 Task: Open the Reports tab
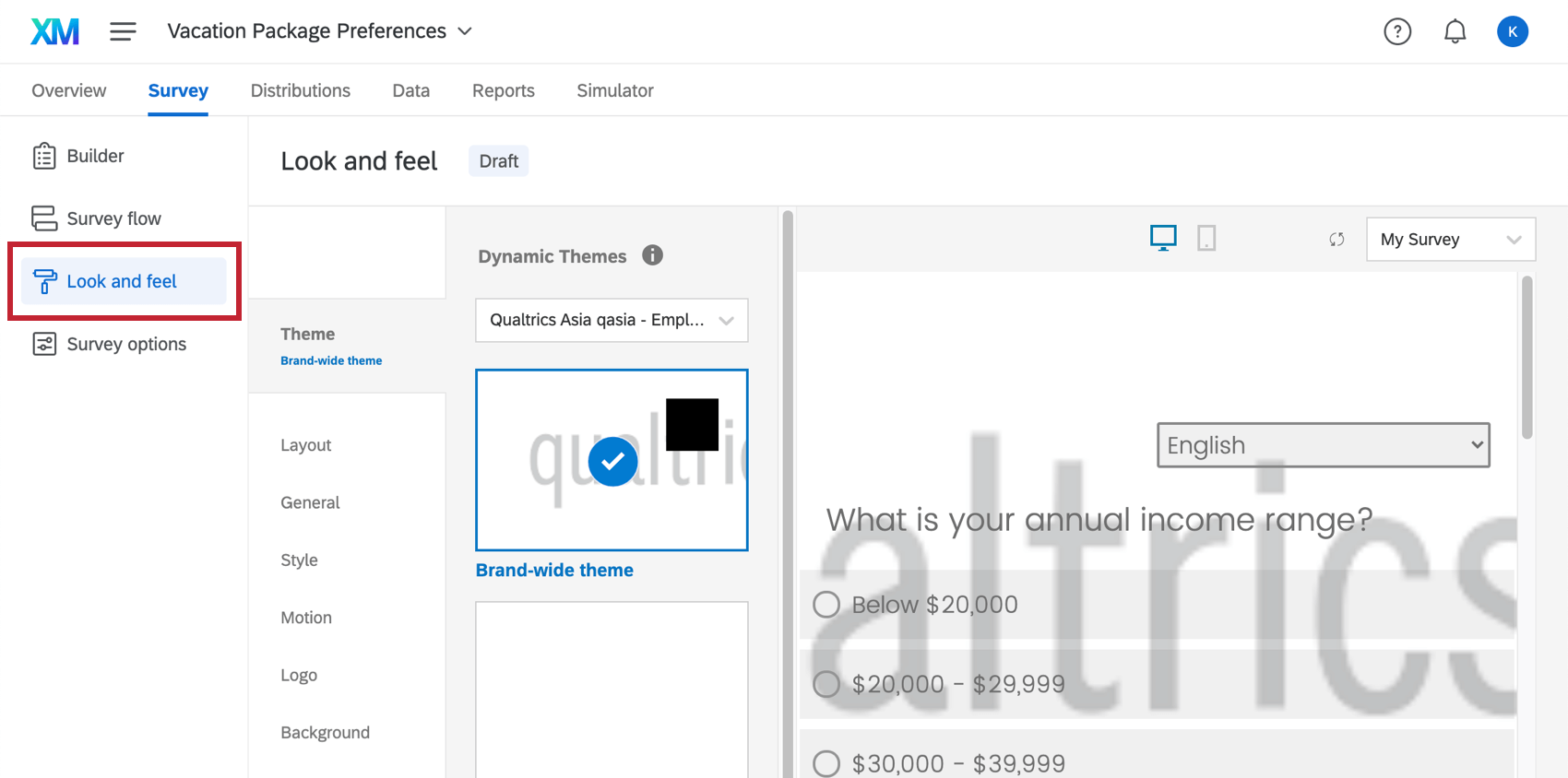tap(504, 90)
